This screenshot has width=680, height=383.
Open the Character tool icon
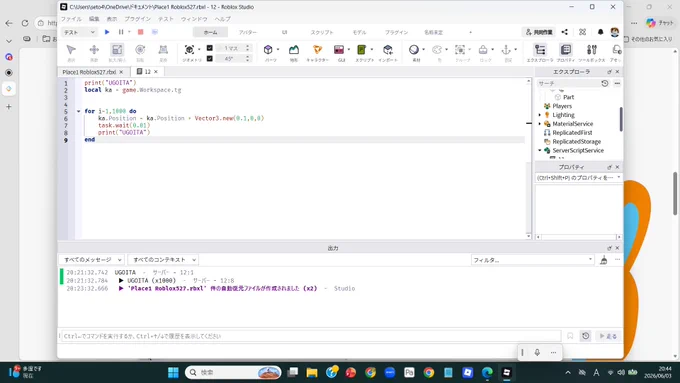(317, 50)
